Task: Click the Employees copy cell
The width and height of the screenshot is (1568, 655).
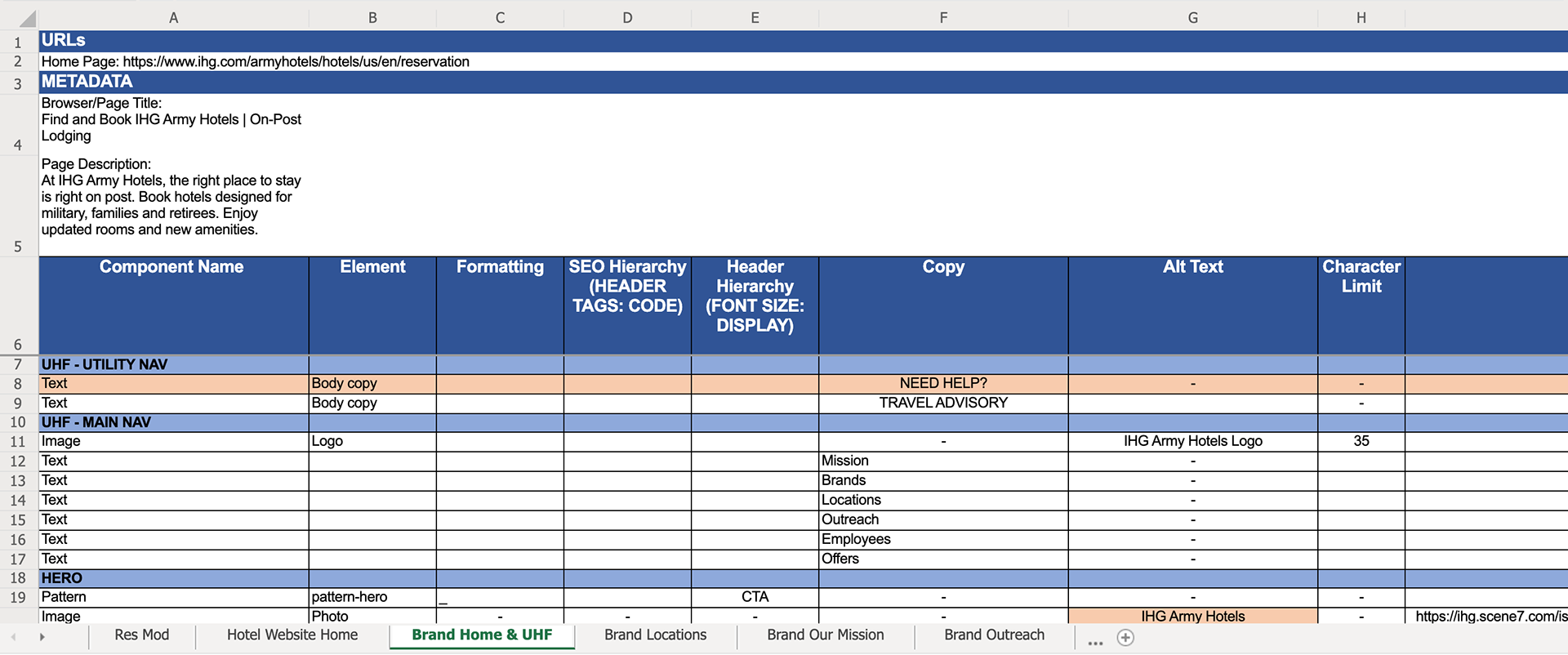Action: pos(943,539)
